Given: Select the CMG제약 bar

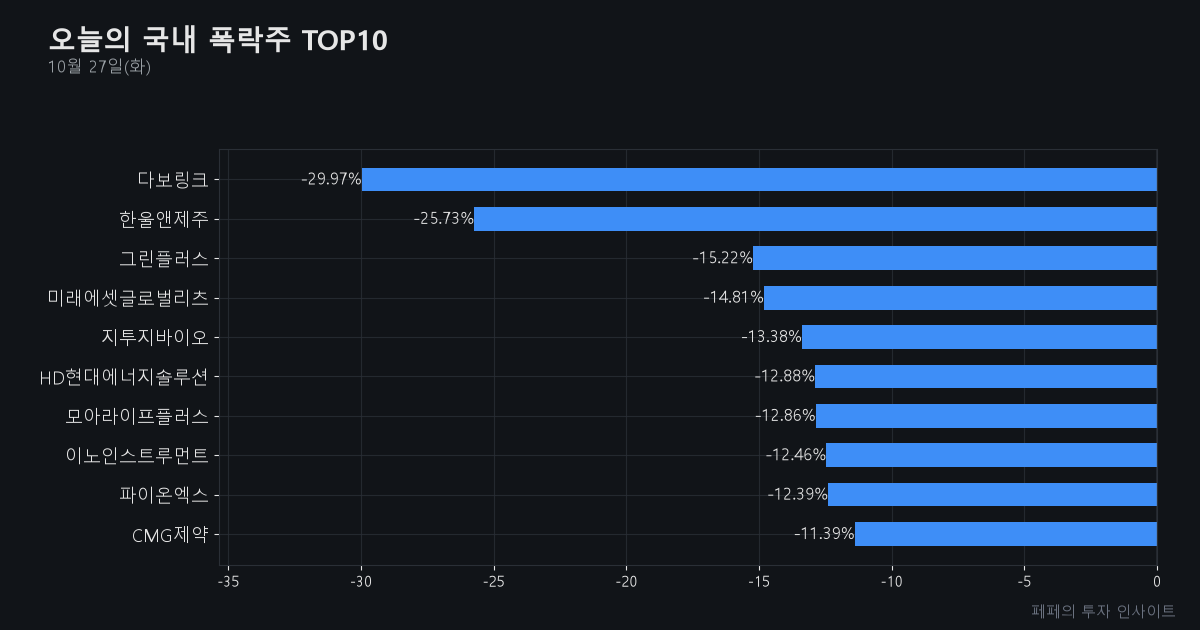Looking at the screenshot, I should [1006, 534].
